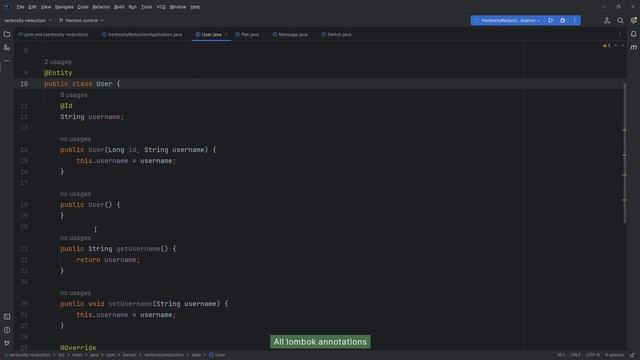Start debugging with the bug icon
This screenshot has width=640, height=360.
(562, 20)
